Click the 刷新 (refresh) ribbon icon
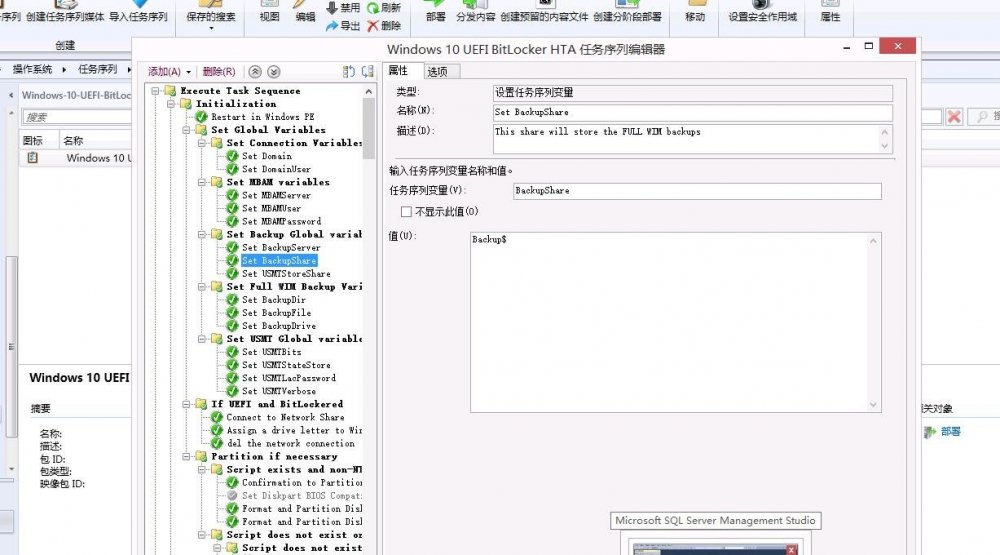The width and height of the screenshot is (1000, 555). pyautogui.click(x=373, y=8)
